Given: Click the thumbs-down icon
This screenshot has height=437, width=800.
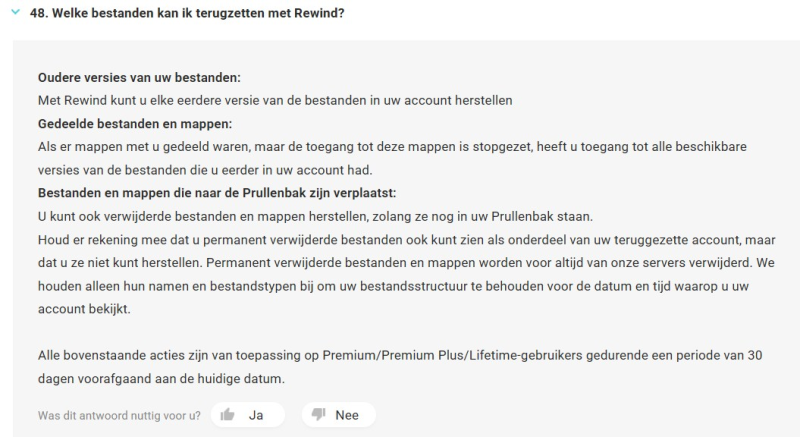Looking at the screenshot, I should click(x=320, y=414).
